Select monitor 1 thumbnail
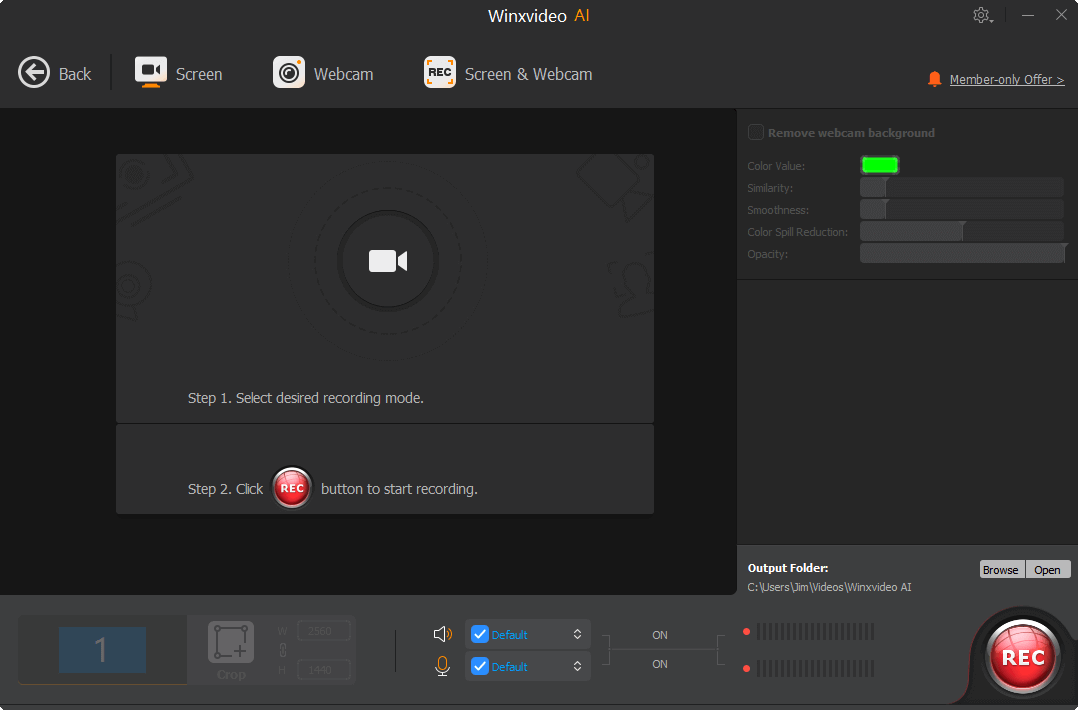The width and height of the screenshot is (1078, 710). pos(102,650)
